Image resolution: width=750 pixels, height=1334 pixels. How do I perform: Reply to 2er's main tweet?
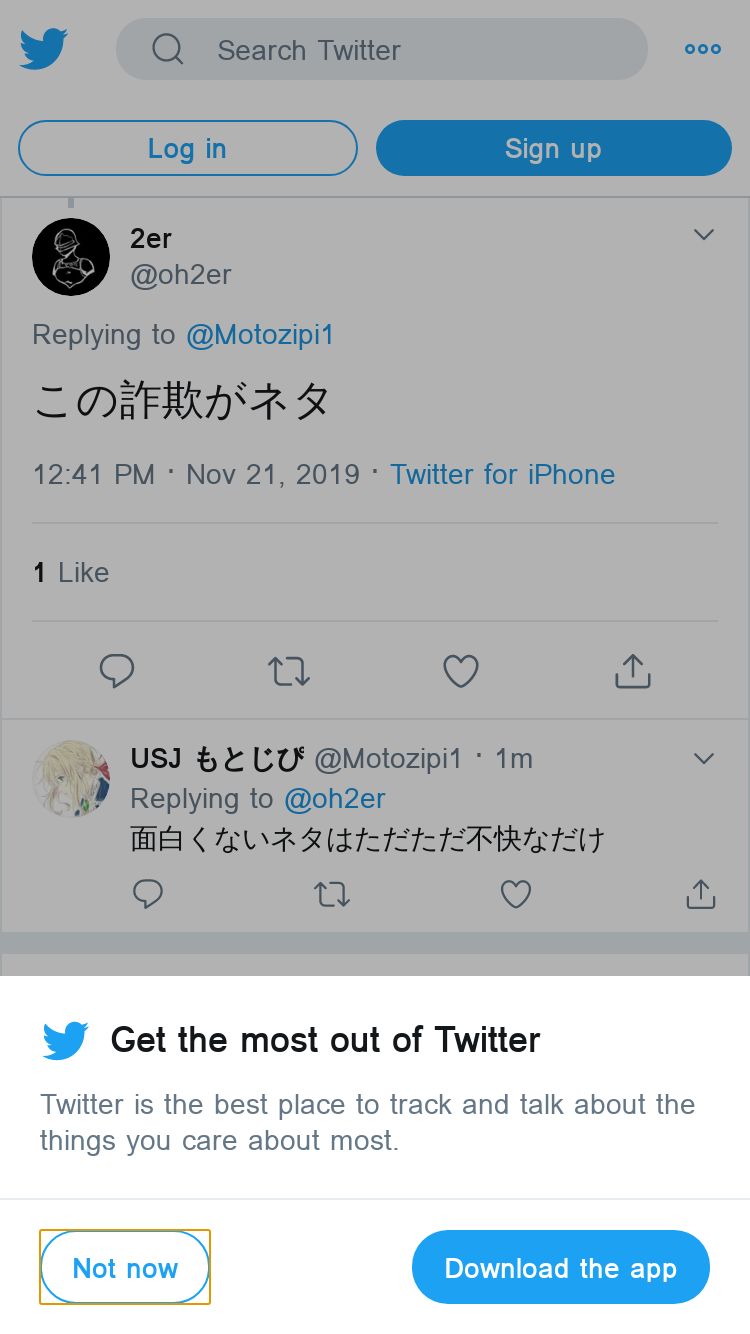coord(117,671)
